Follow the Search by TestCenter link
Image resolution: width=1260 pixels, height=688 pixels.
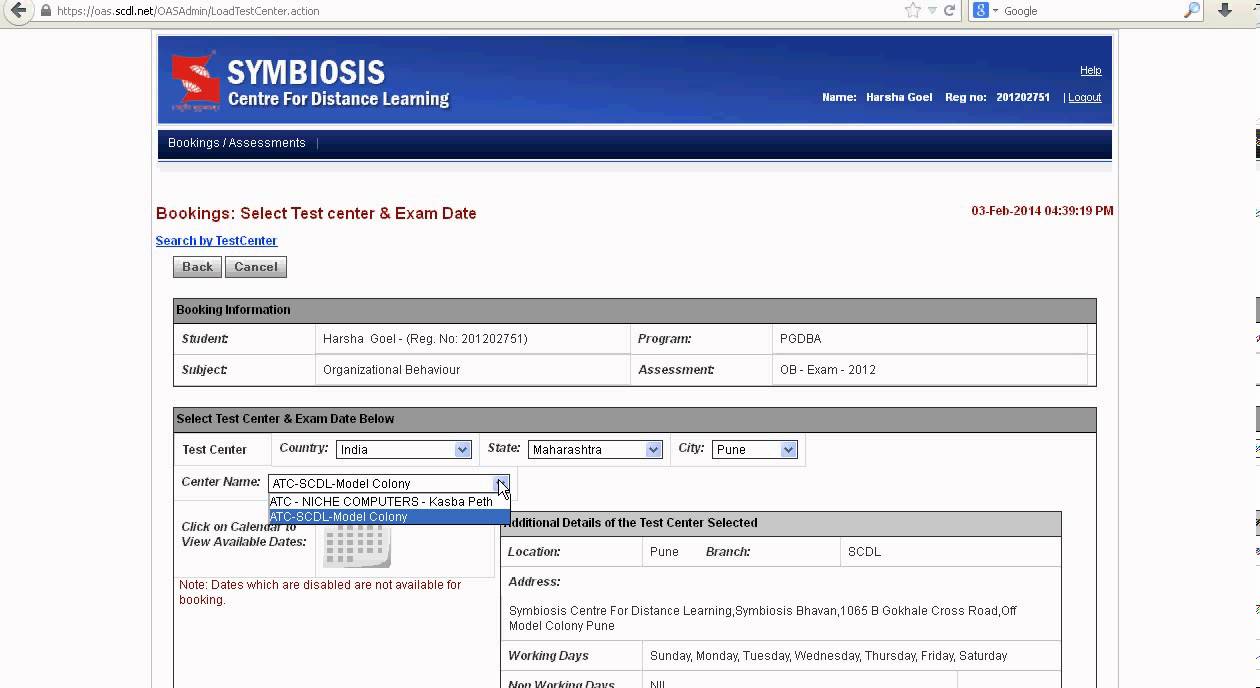(x=216, y=241)
